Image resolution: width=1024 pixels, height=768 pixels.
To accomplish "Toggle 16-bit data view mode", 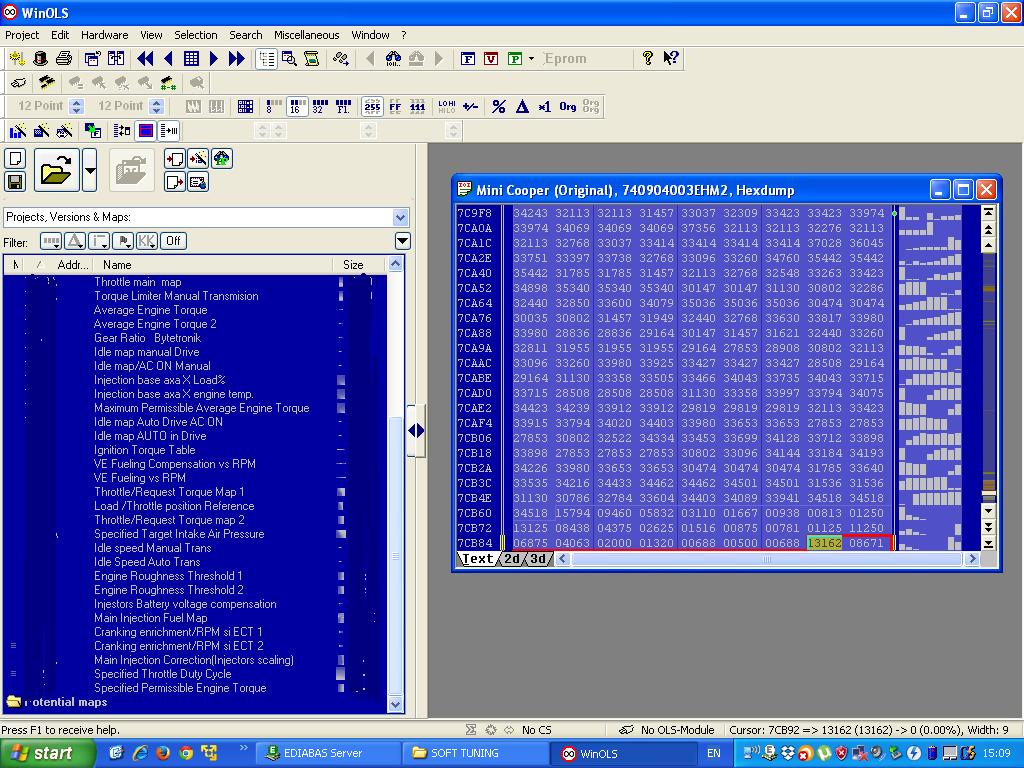I will coord(297,106).
